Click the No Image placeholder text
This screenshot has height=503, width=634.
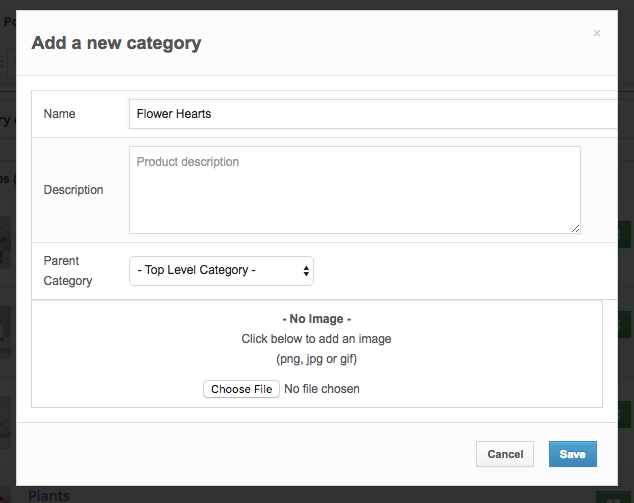pyautogui.click(x=316, y=319)
